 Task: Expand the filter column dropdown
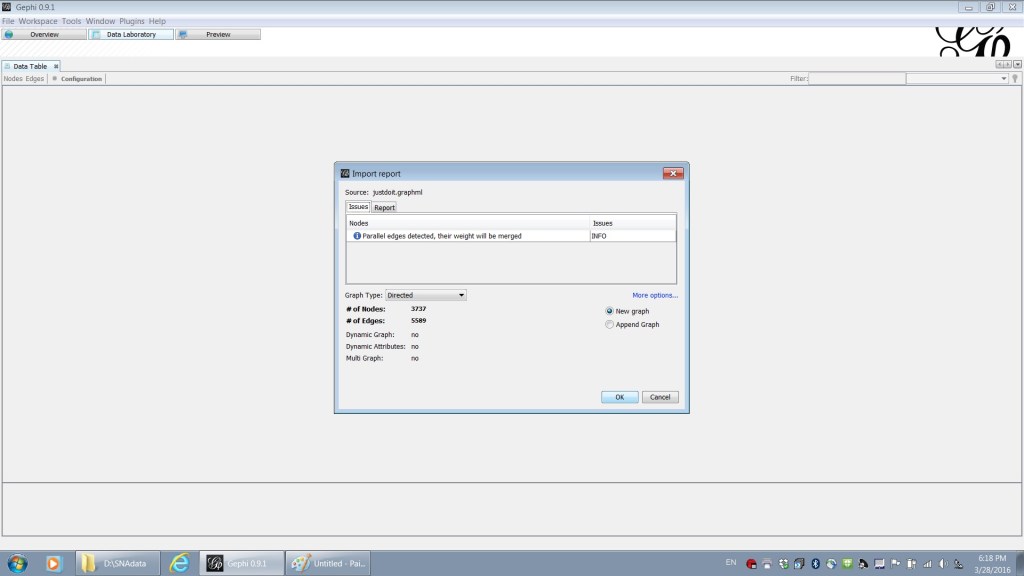[1004, 78]
